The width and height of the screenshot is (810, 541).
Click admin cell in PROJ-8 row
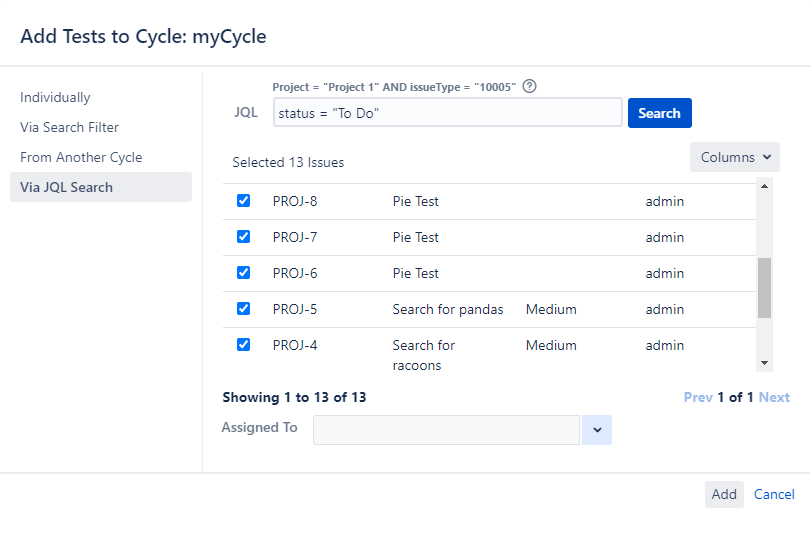point(665,201)
